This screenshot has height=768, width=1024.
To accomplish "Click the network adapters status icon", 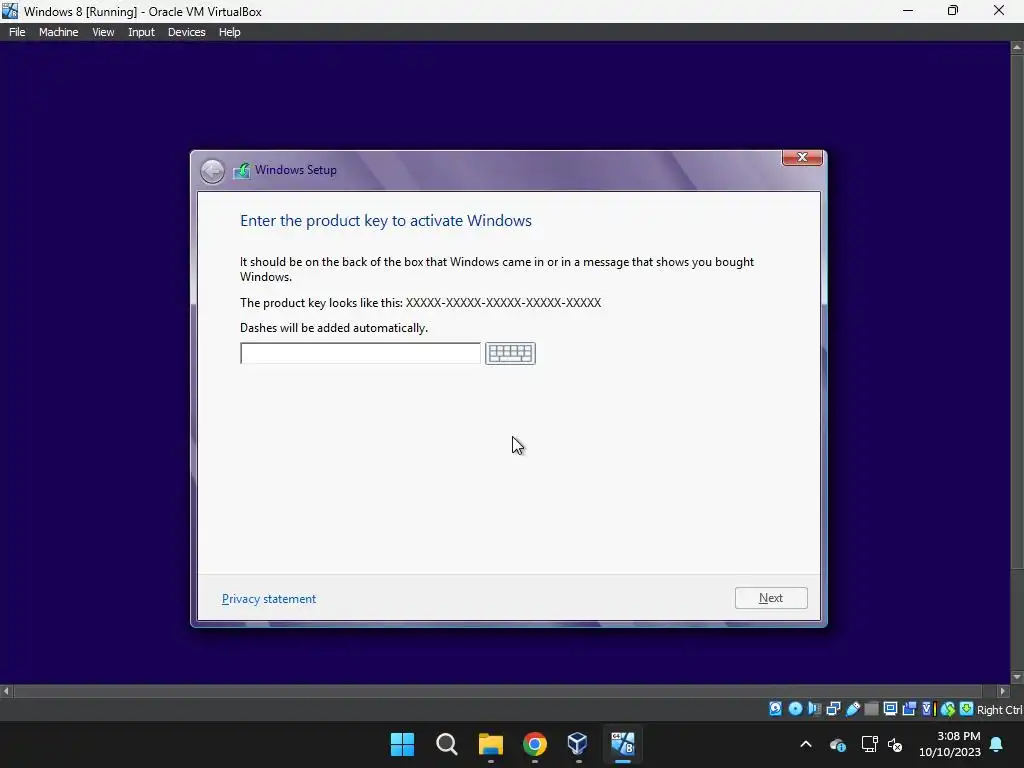I will (833, 709).
